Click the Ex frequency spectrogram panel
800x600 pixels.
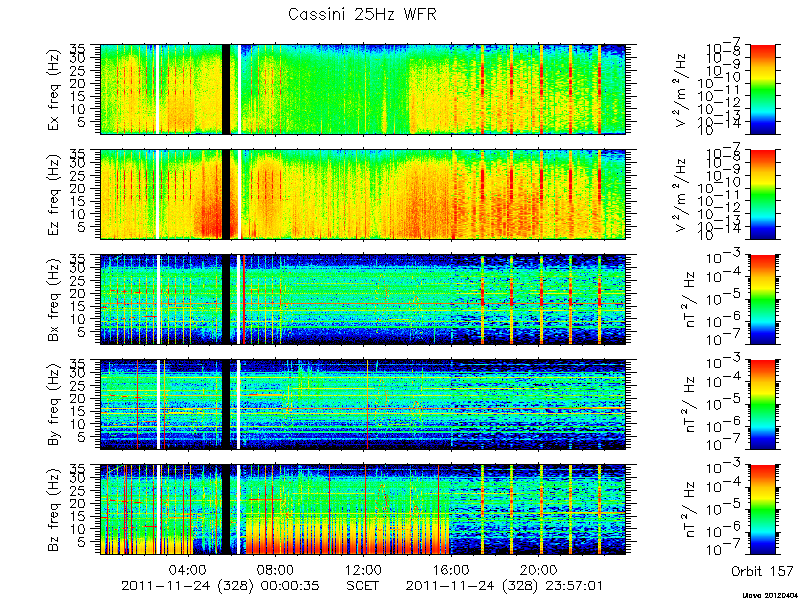pos(363,89)
